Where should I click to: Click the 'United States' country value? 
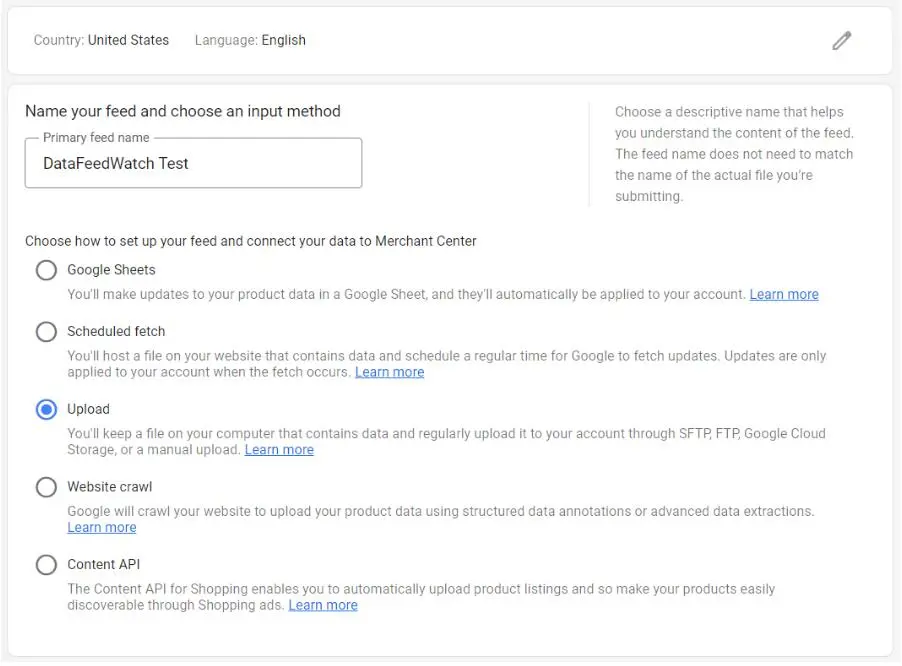[x=128, y=41]
